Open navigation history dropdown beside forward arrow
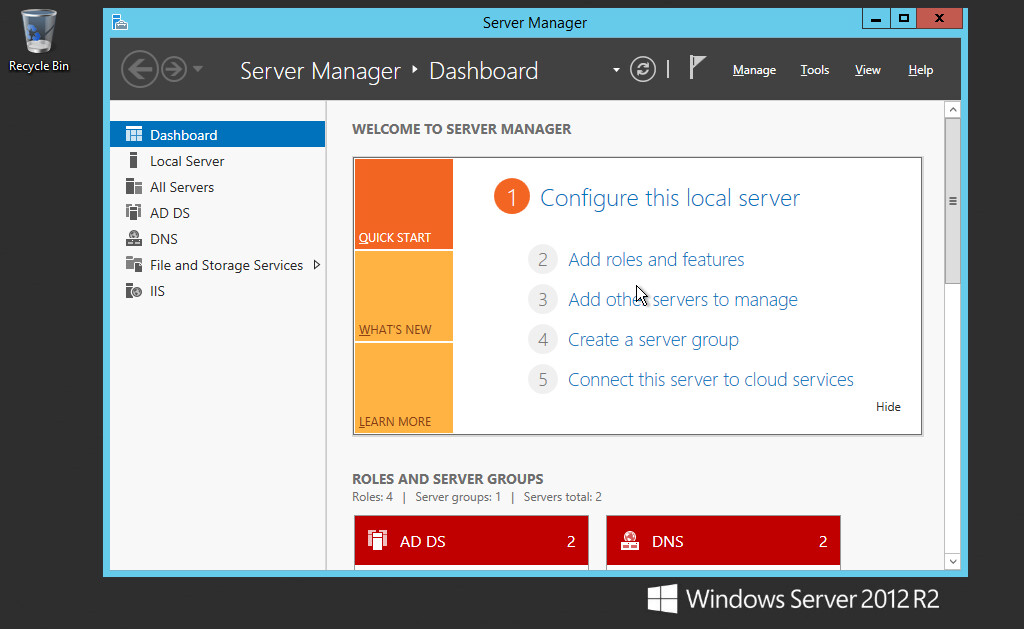Viewport: 1024px width, 629px height. (x=198, y=69)
